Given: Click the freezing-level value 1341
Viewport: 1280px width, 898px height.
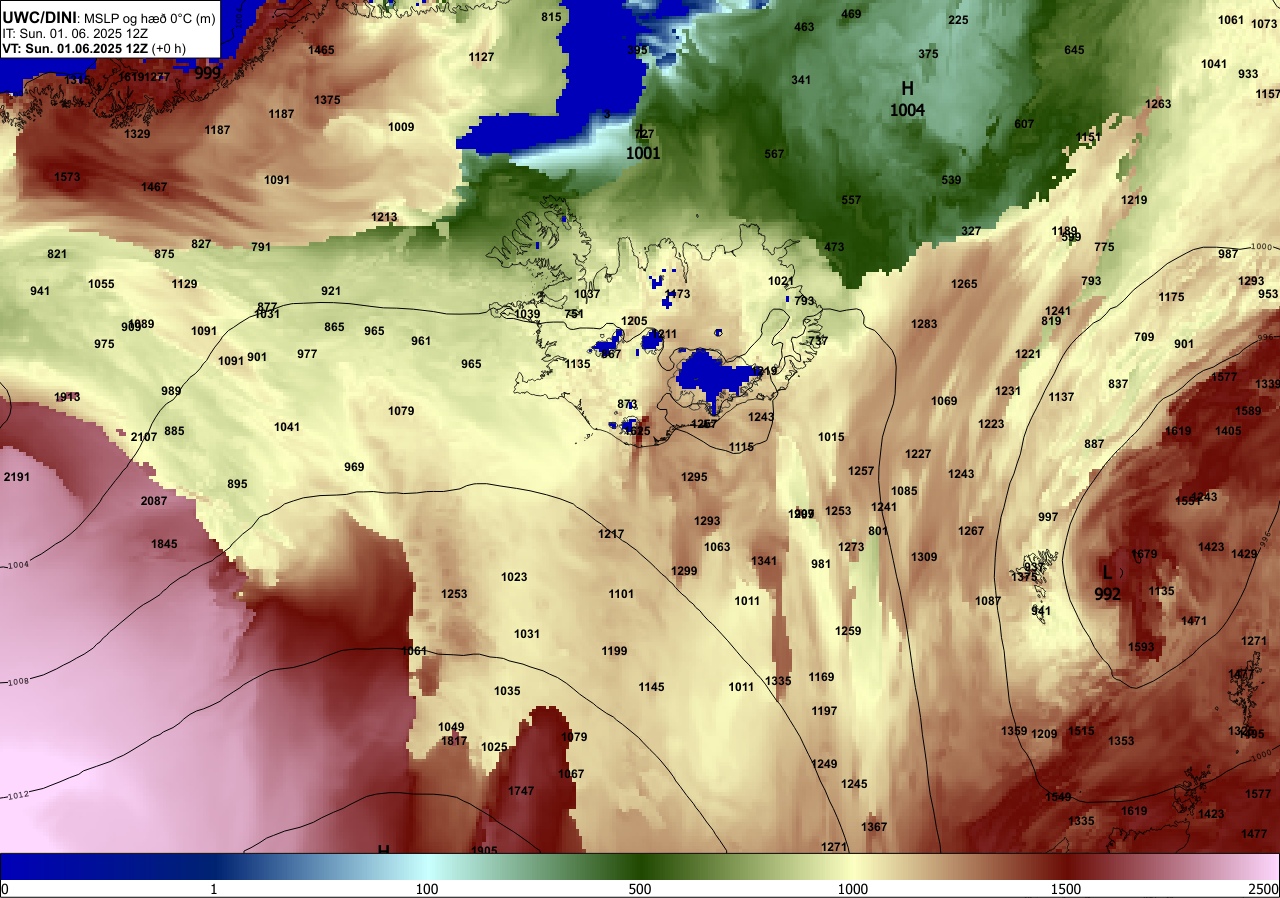Looking at the screenshot, I should [x=764, y=561].
